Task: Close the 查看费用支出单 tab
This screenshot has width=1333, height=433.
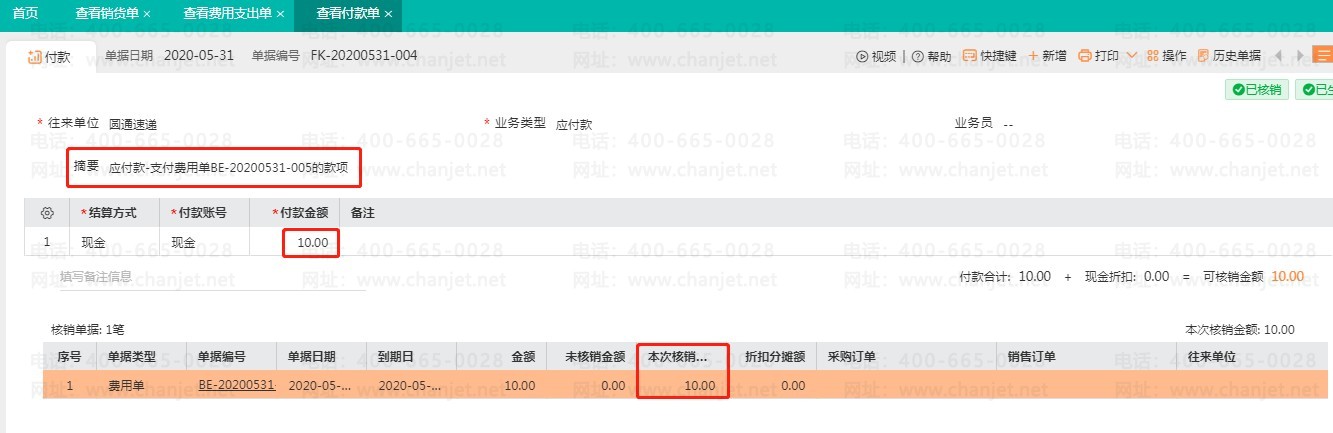Action: pyautogui.click(x=280, y=14)
